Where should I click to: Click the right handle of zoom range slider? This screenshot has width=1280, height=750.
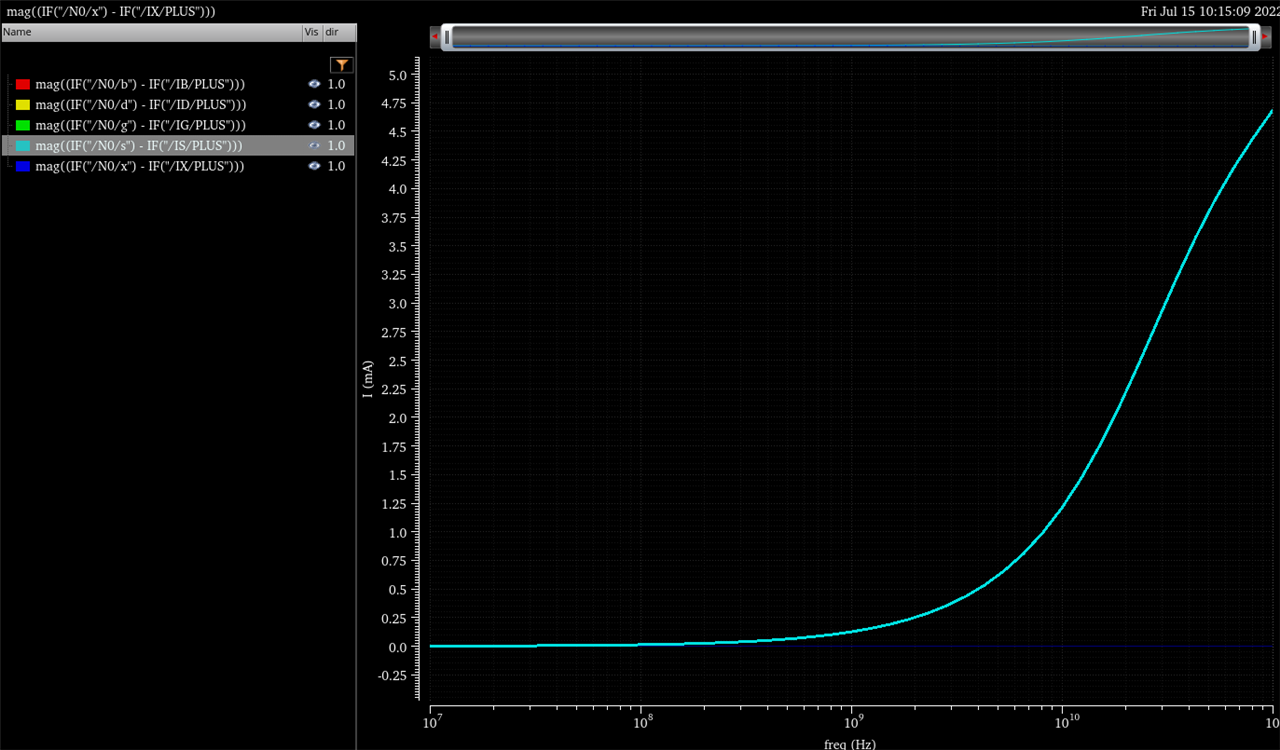click(1254, 37)
